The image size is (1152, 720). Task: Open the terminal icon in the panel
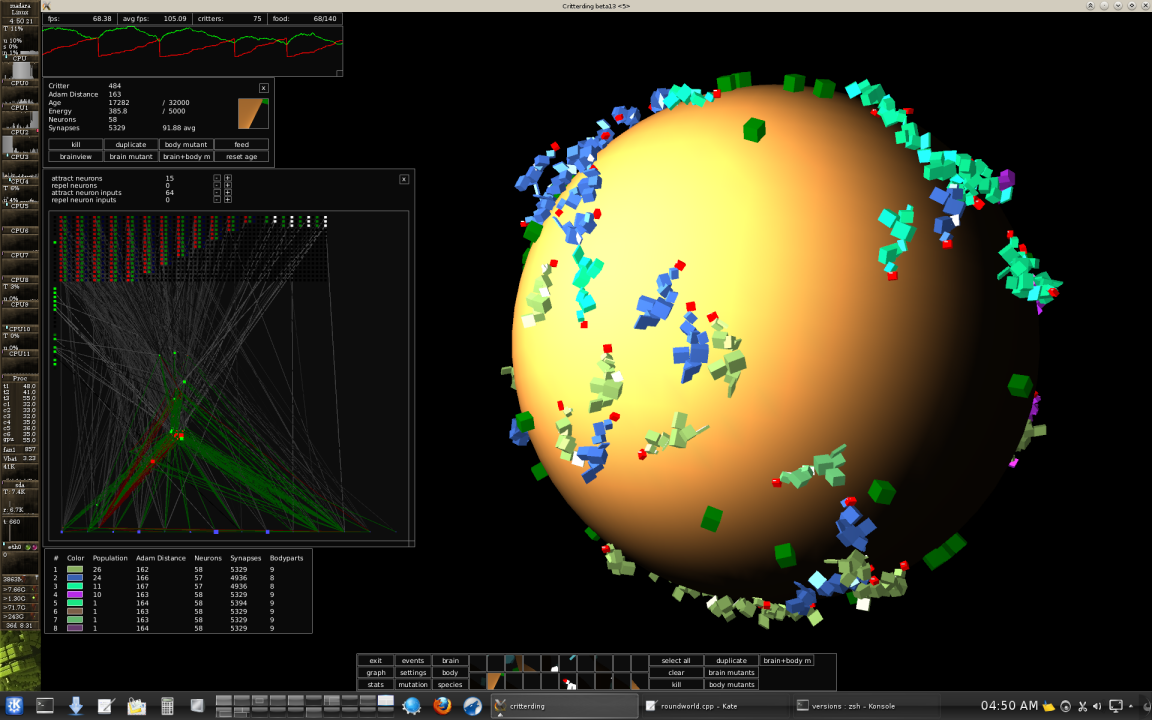(x=45, y=705)
